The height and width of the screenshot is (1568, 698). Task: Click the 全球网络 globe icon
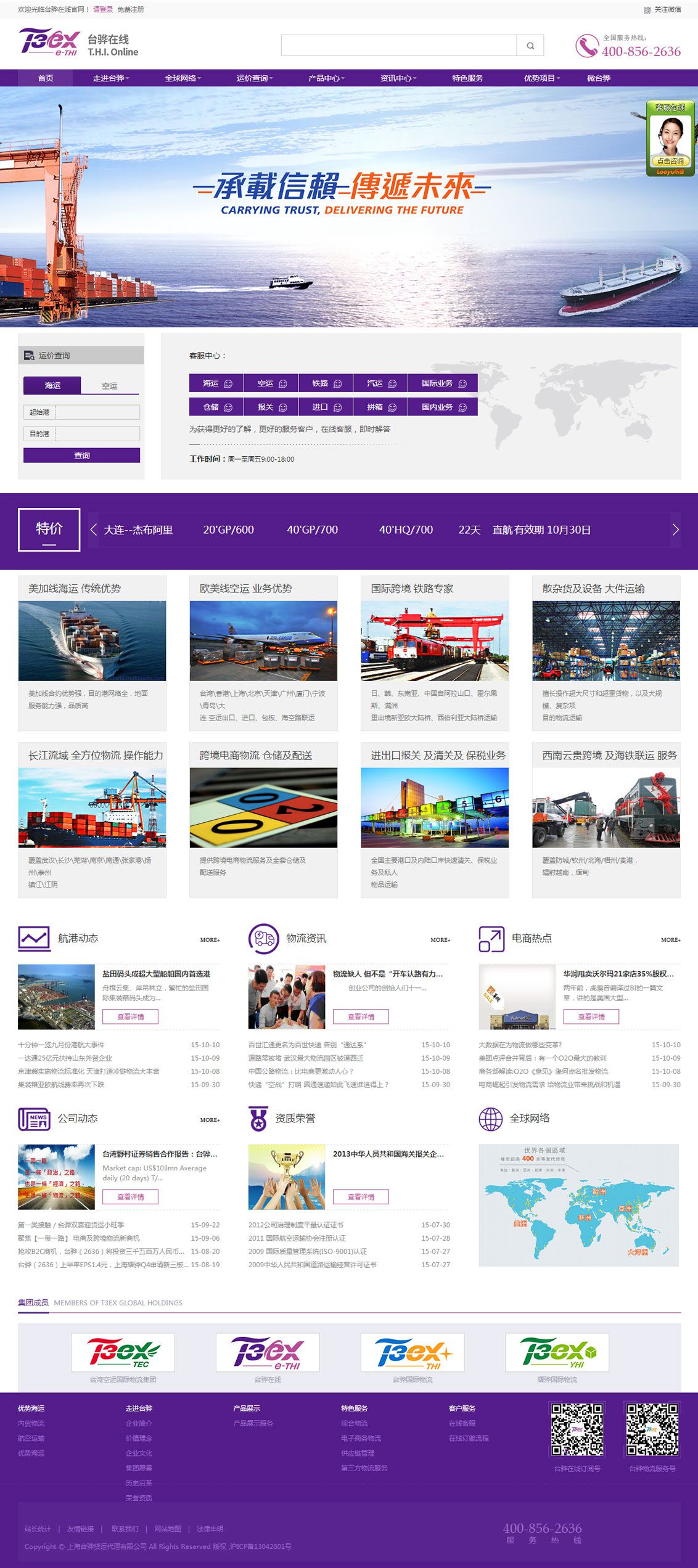pyautogui.click(x=491, y=1119)
